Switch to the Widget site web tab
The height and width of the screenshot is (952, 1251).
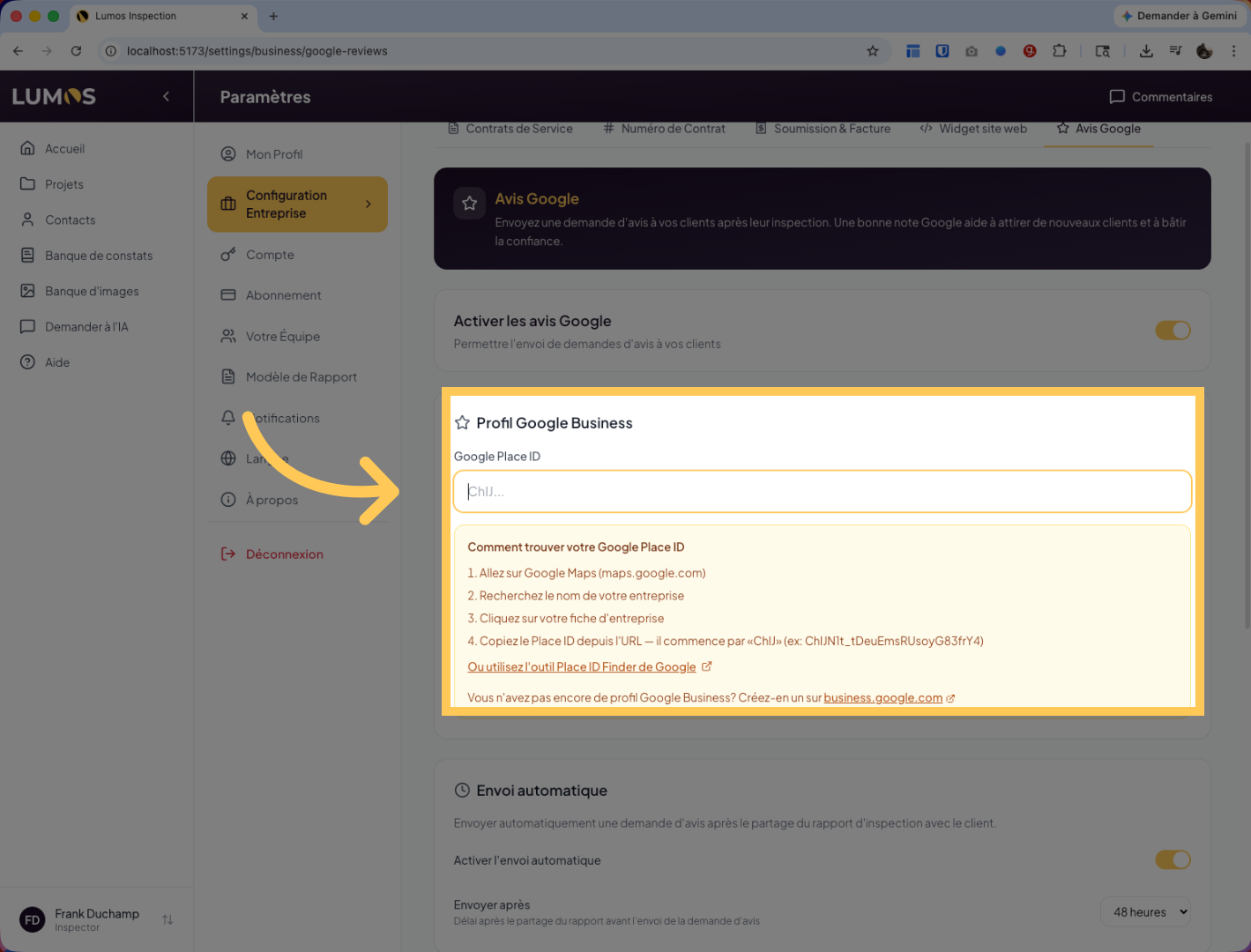973,129
